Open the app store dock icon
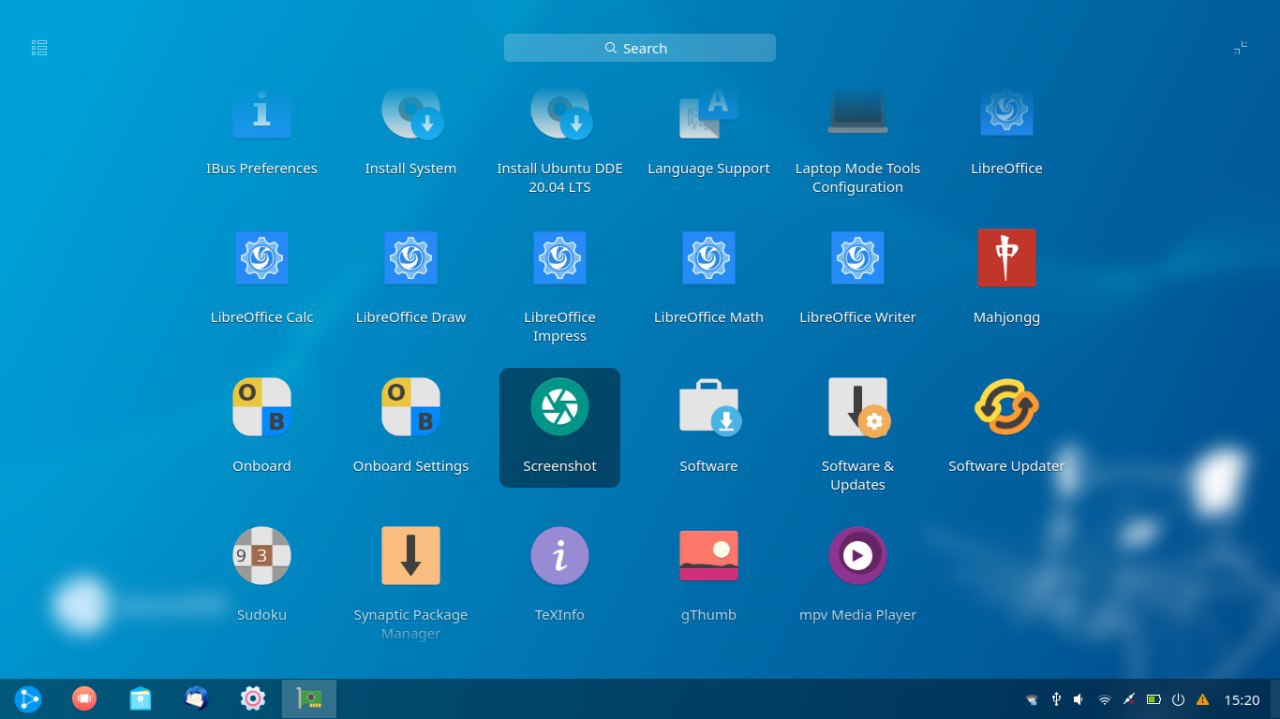 click(x=141, y=699)
